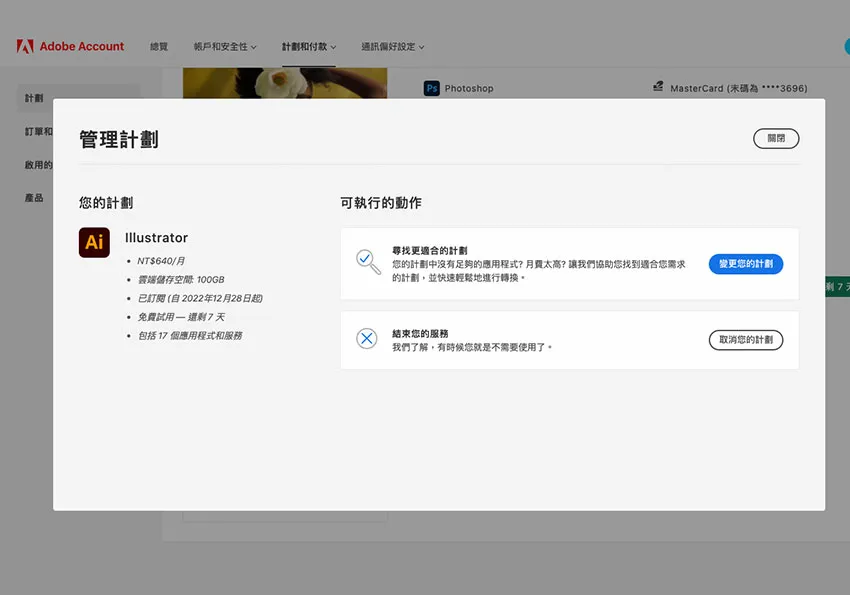Click the green 剩 7 天 badge

(x=836, y=287)
